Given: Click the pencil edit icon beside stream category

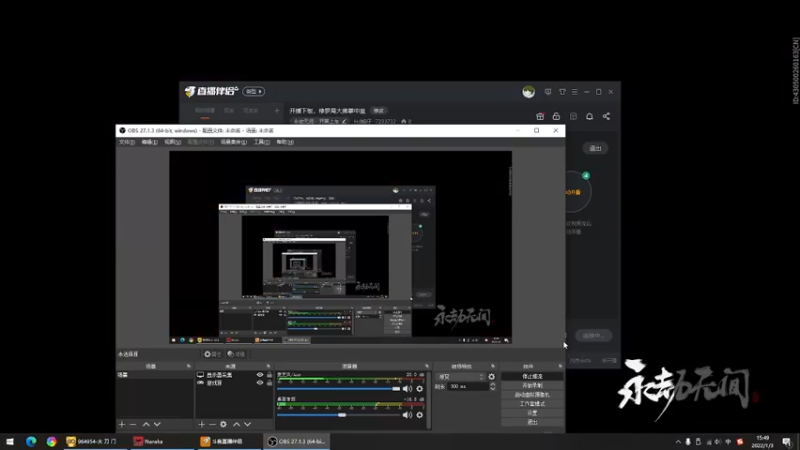Looking at the screenshot, I should click(344, 121).
